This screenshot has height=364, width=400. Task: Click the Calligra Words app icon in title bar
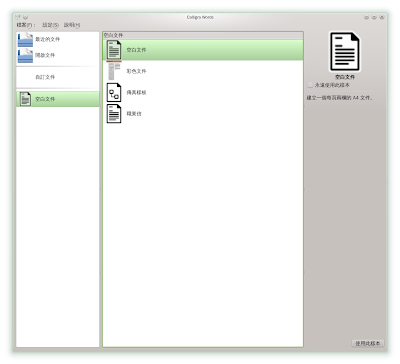coord(18,17)
